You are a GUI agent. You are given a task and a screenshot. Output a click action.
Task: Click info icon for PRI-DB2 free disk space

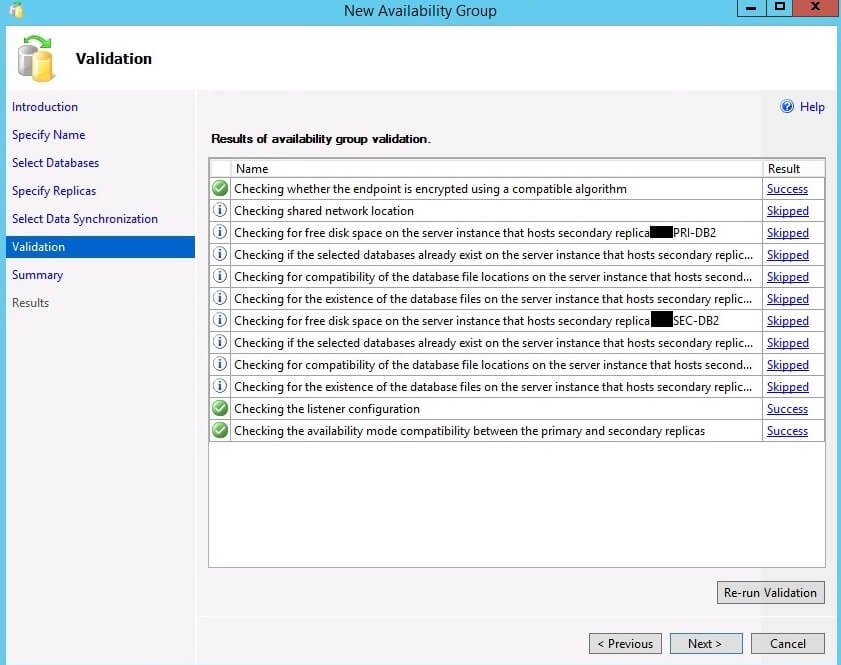220,233
